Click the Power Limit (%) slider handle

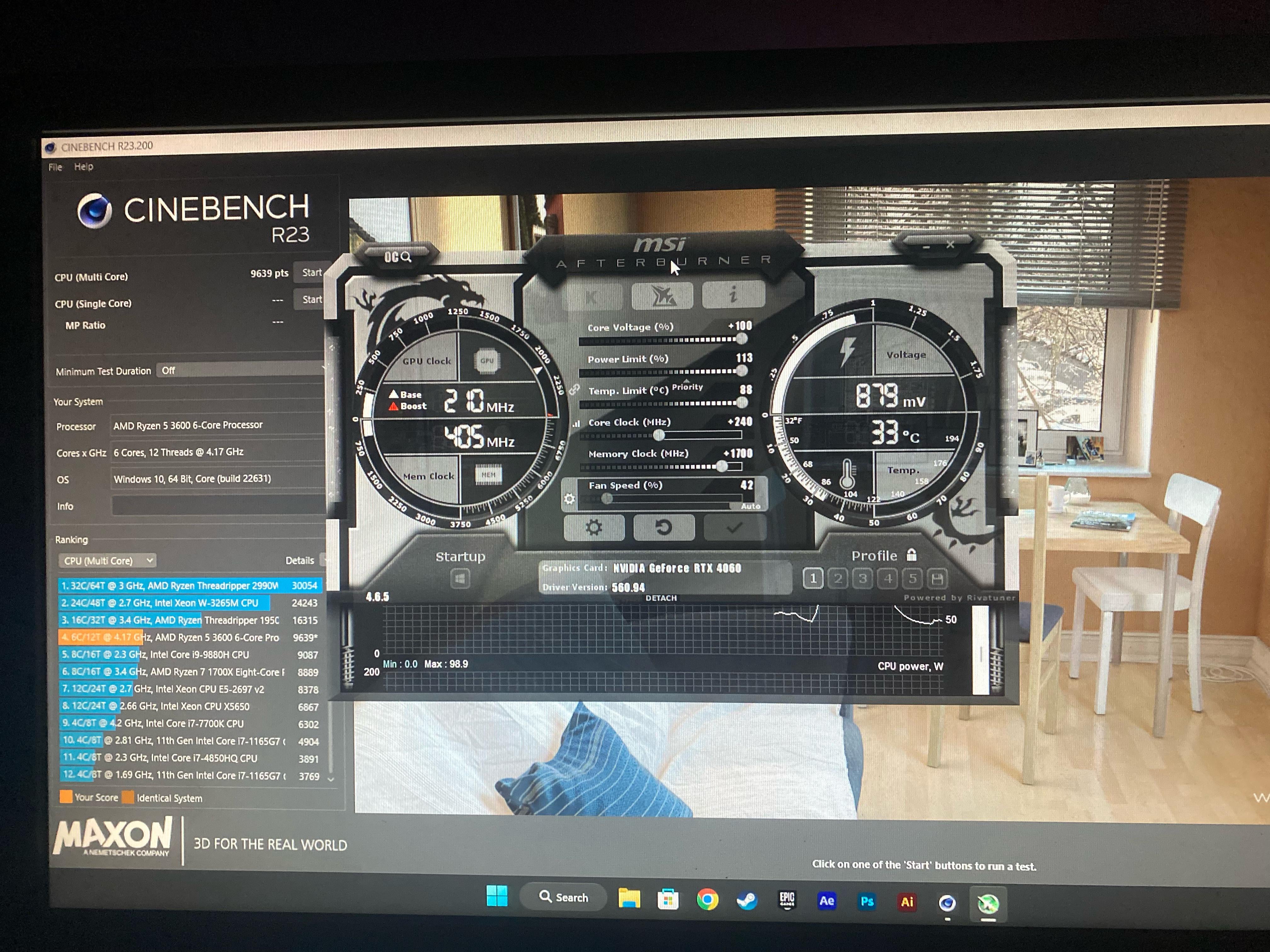[x=742, y=371]
